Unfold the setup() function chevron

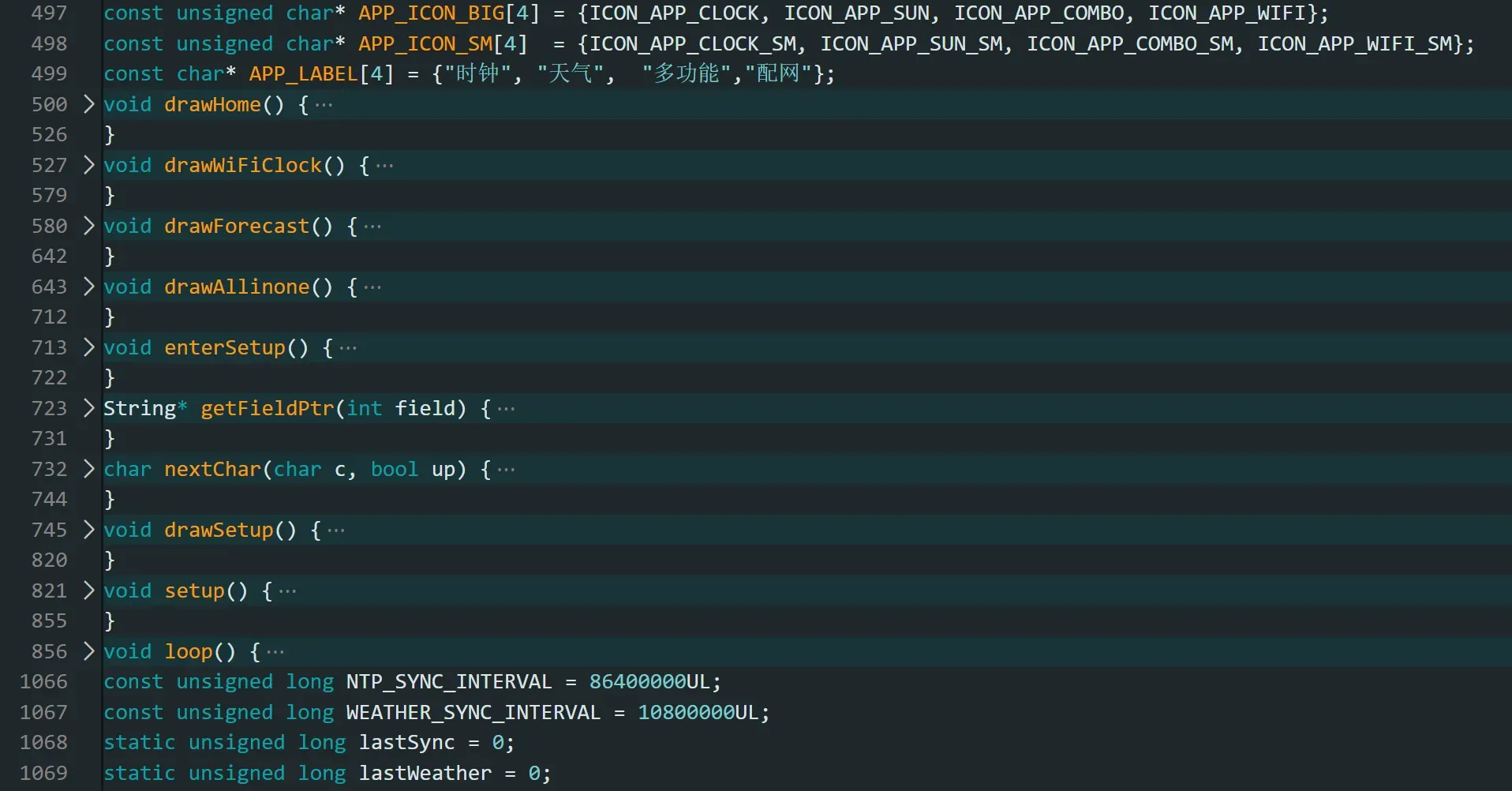[88, 590]
